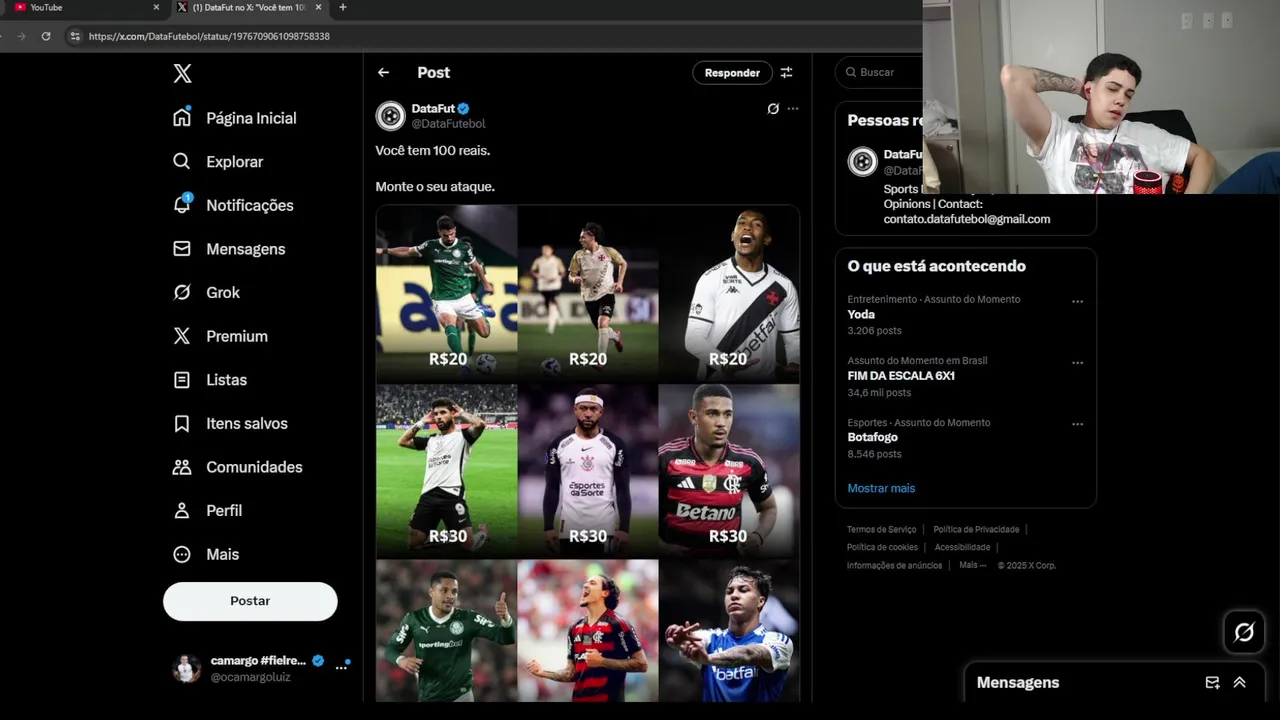
Task: Open the Botafogo trending topic
Action: tap(872, 437)
